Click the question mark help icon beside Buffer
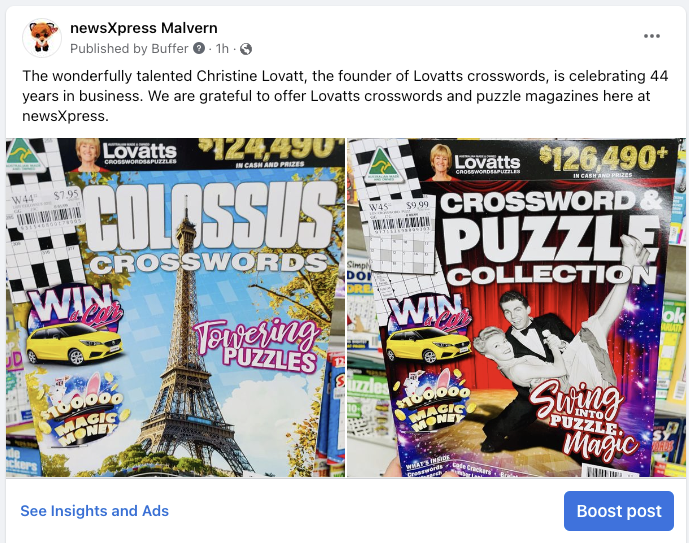 (x=199, y=48)
